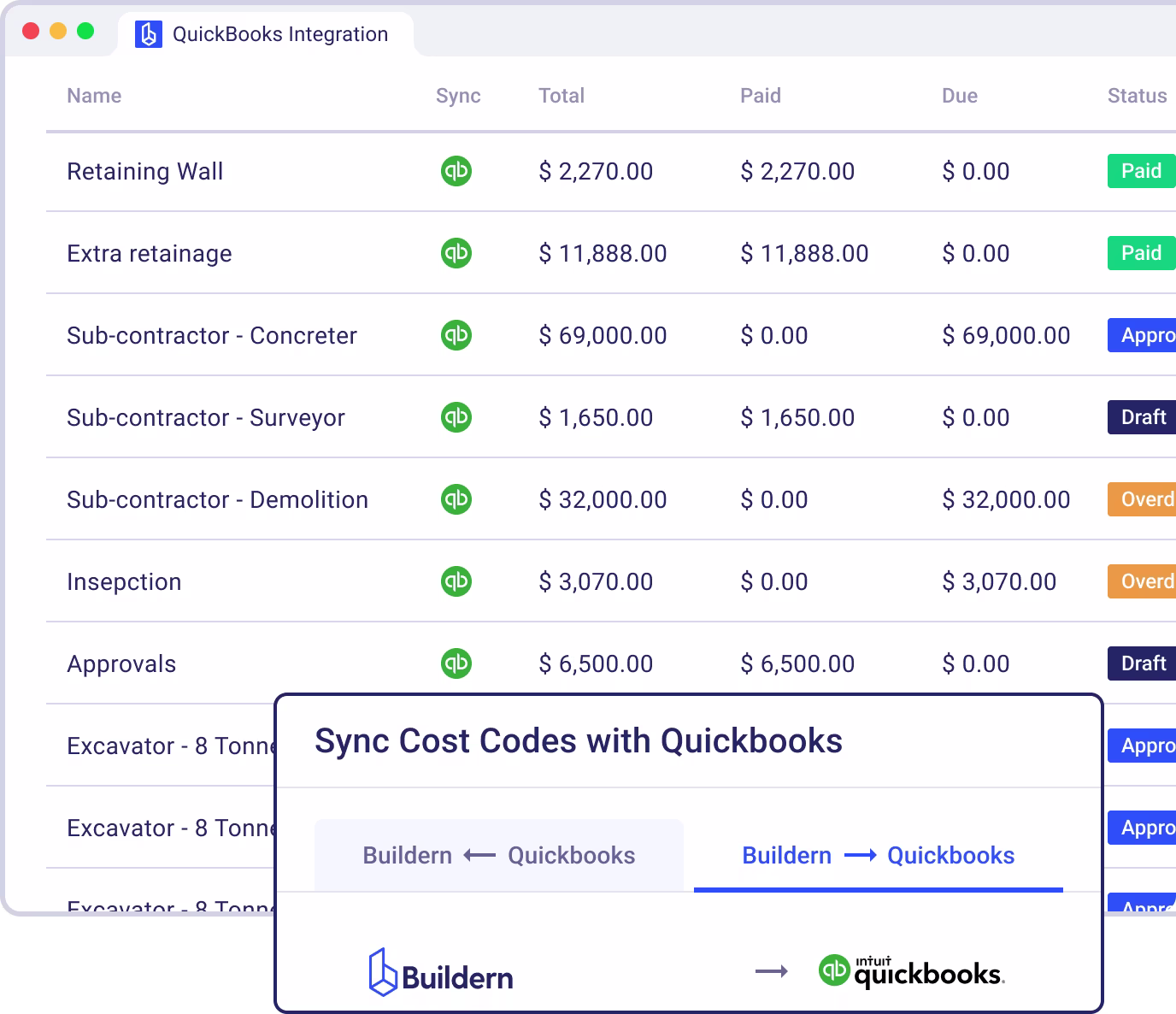Sort by the Name column header
Image resolution: width=1176 pixels, height=1014 pixels.
[x=94, y=96]
